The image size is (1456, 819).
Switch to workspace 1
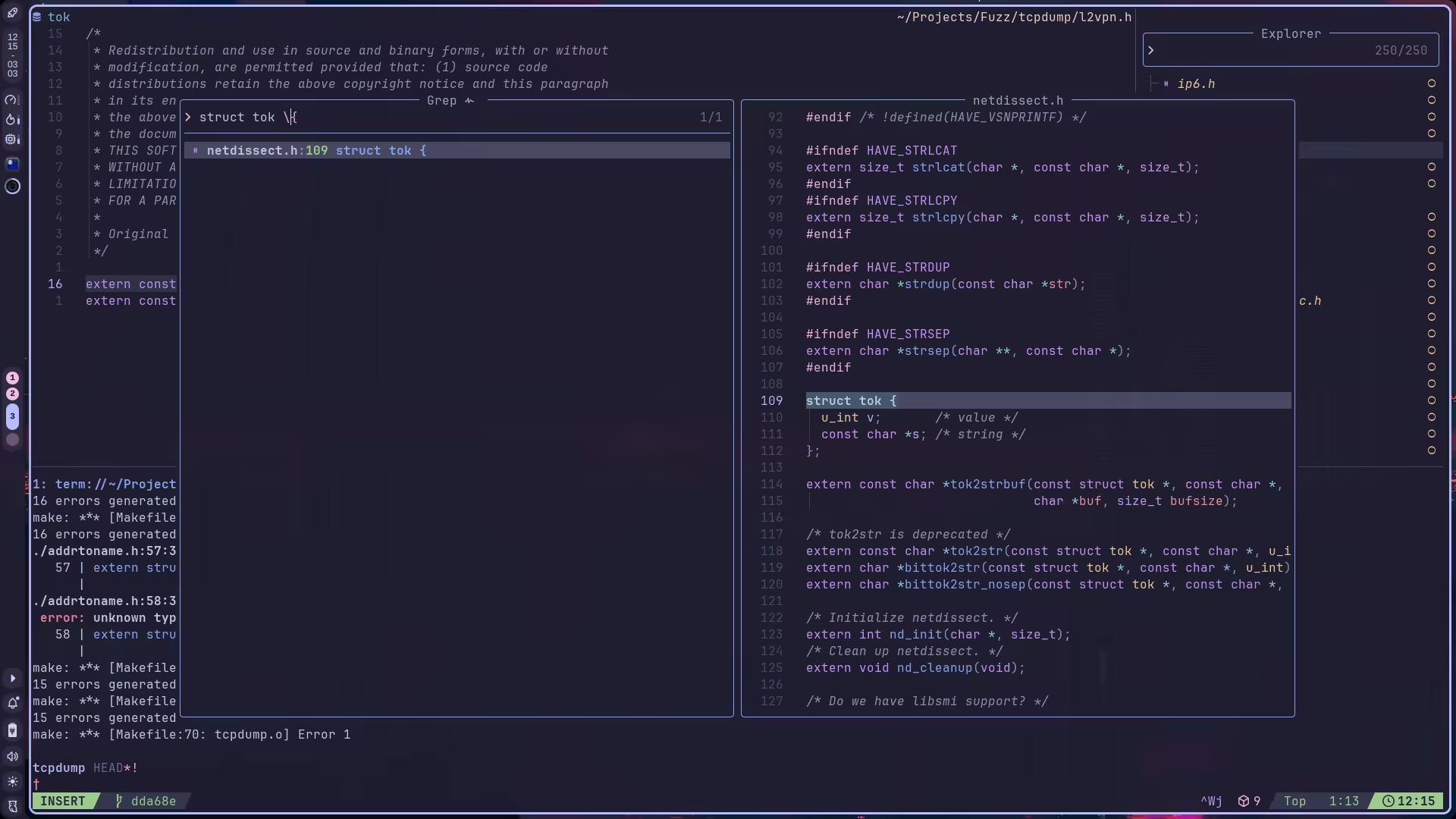click(12, 378)
